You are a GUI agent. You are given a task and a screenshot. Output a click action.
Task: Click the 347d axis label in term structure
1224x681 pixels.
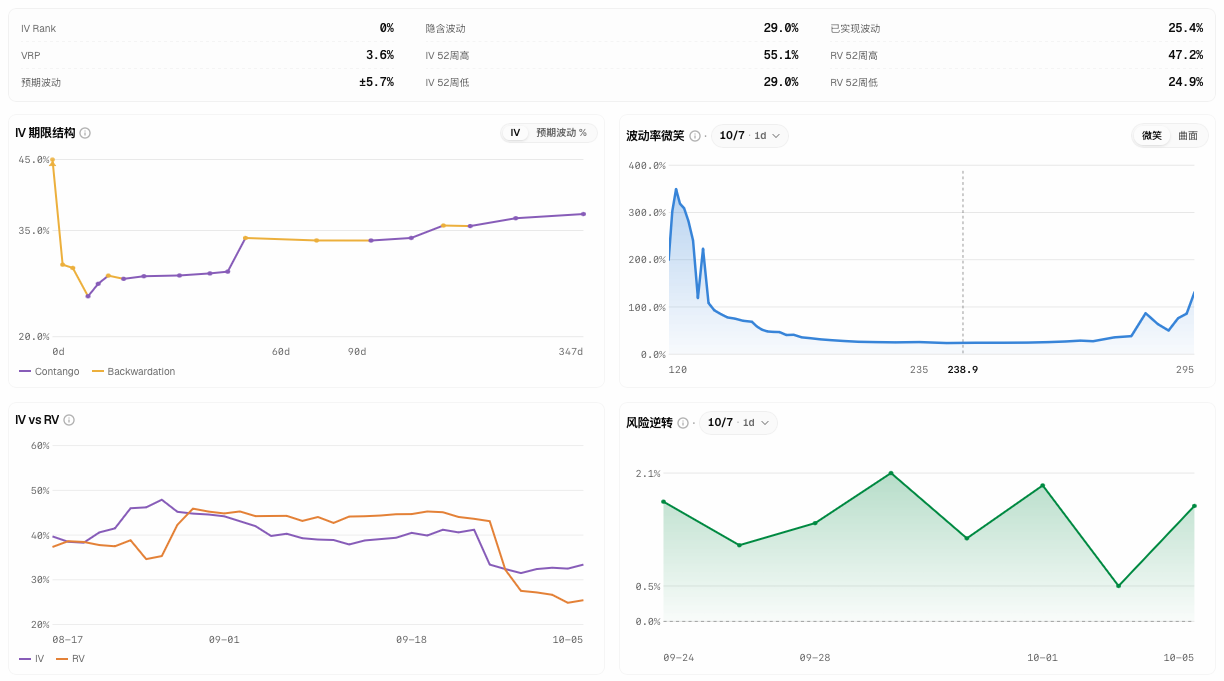coord(571,352)
